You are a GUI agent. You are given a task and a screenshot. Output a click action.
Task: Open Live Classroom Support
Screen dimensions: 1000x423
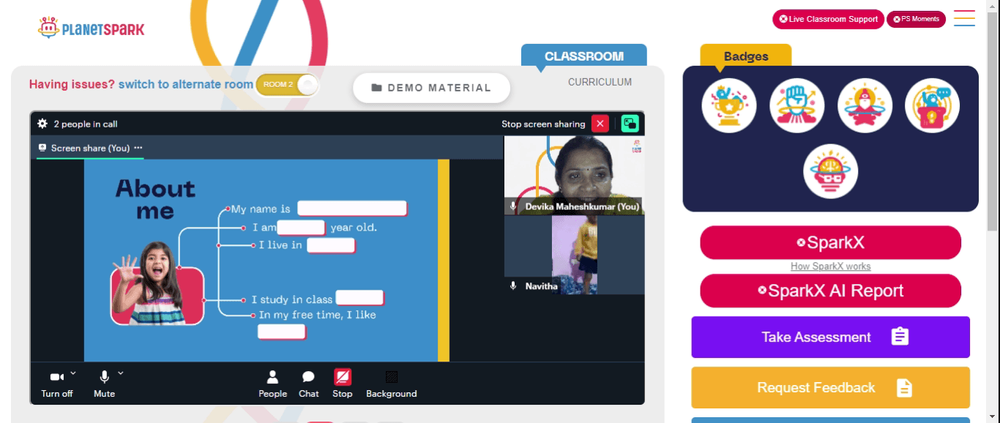[x=828, y=19]
